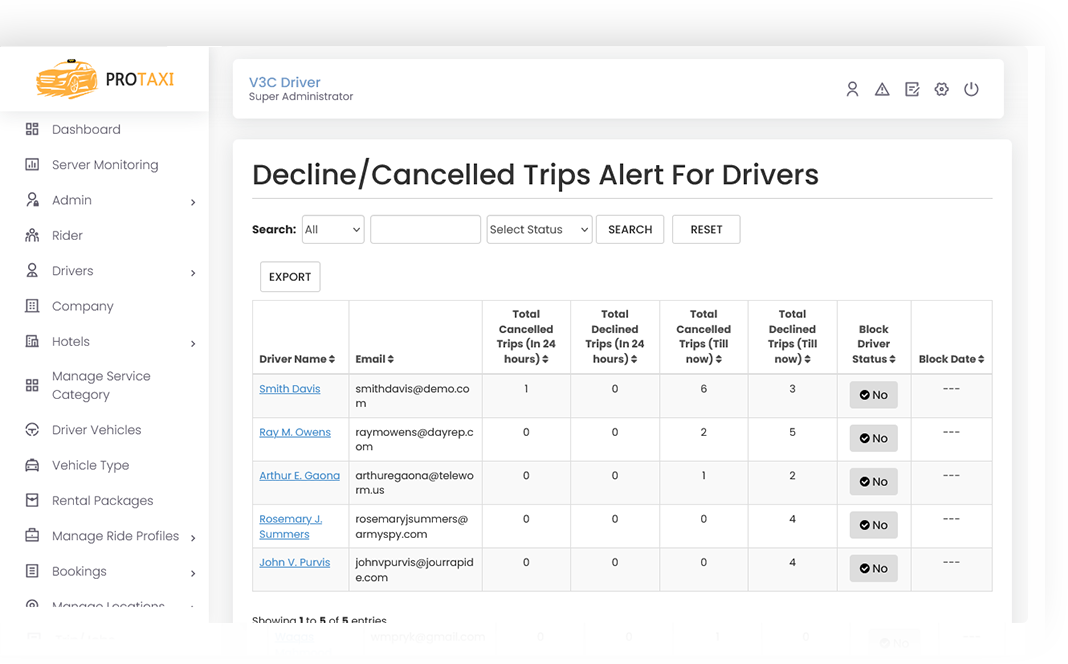Toggle block status No for Rosemary J. Summers
Screen dimensions: 1068x664
pos(873,525)
